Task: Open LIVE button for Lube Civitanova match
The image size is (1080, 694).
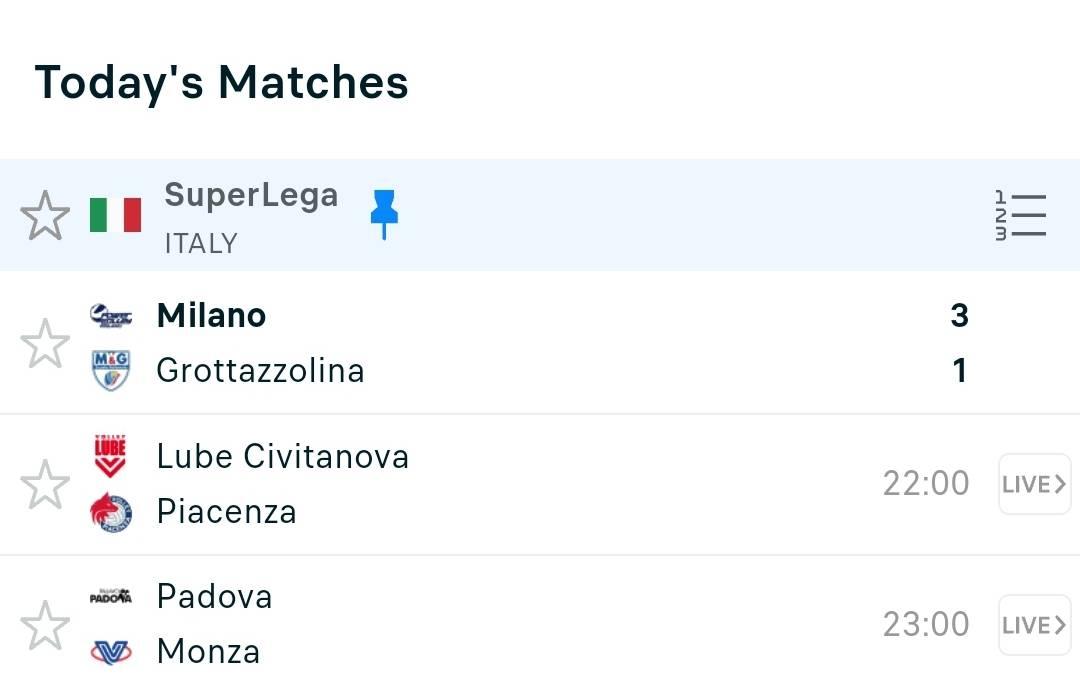Action: pyautogui.click(x=1035, y=484)
